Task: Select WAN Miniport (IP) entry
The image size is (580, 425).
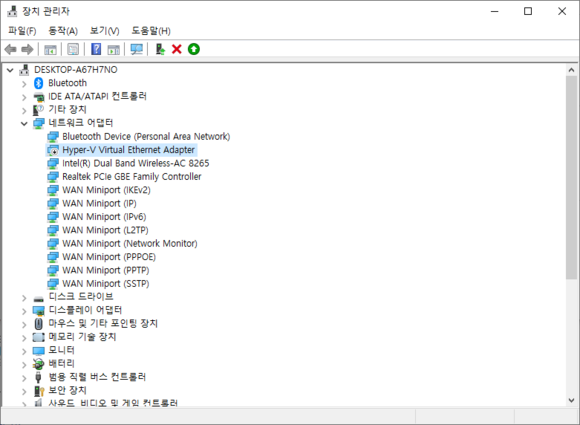Action: [x=100, y=203]
